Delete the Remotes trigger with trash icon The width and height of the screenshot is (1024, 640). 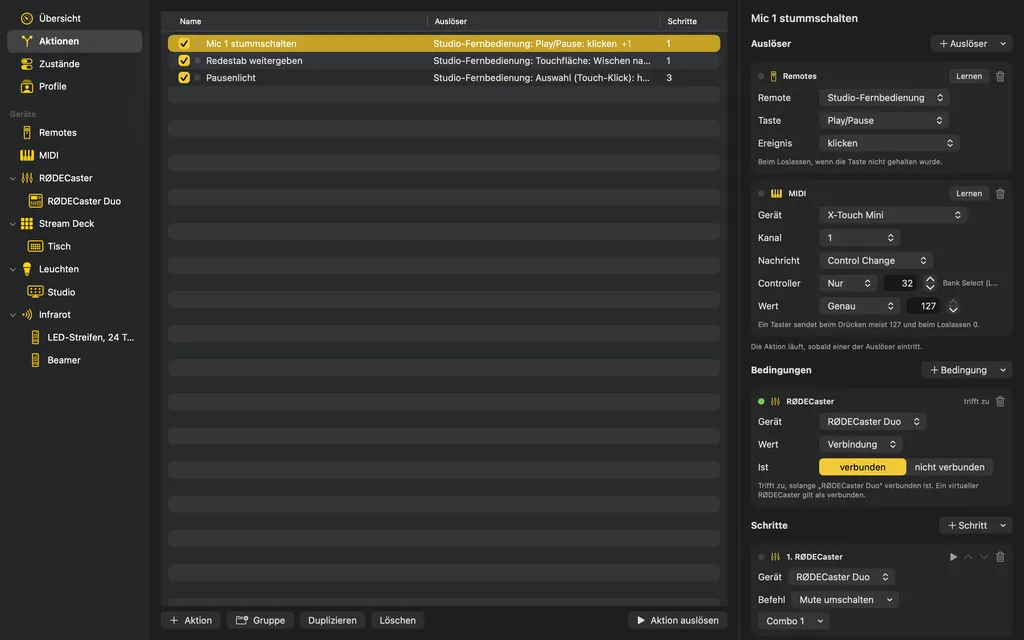(x=1000, y=76)
